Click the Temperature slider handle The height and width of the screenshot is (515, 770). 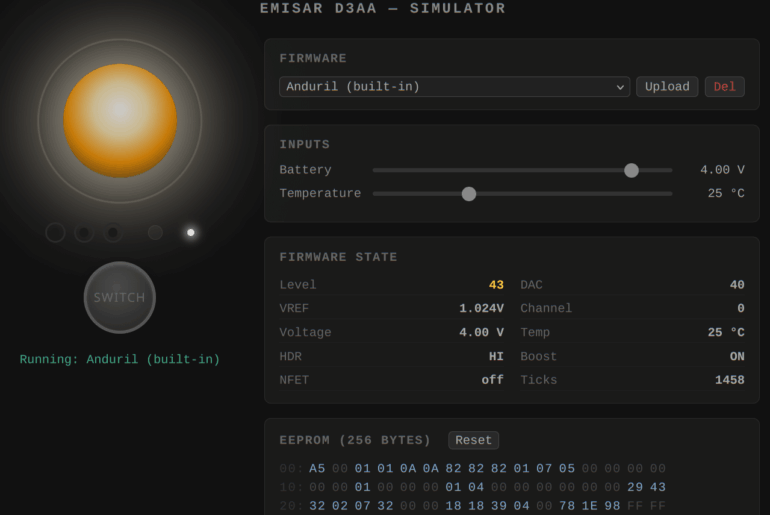click(x=469, y=194)
